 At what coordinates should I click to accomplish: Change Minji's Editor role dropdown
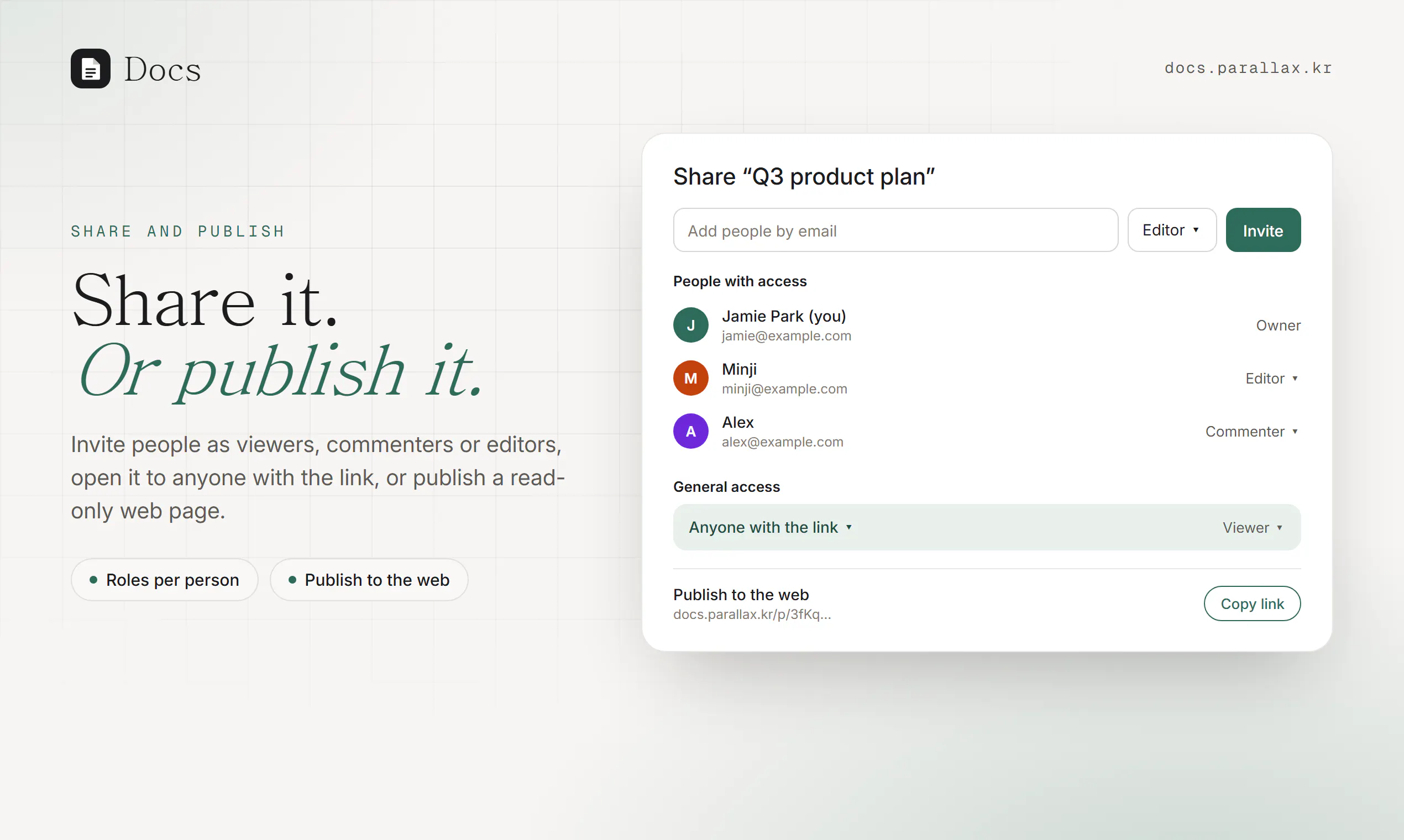pos(1272,378)
